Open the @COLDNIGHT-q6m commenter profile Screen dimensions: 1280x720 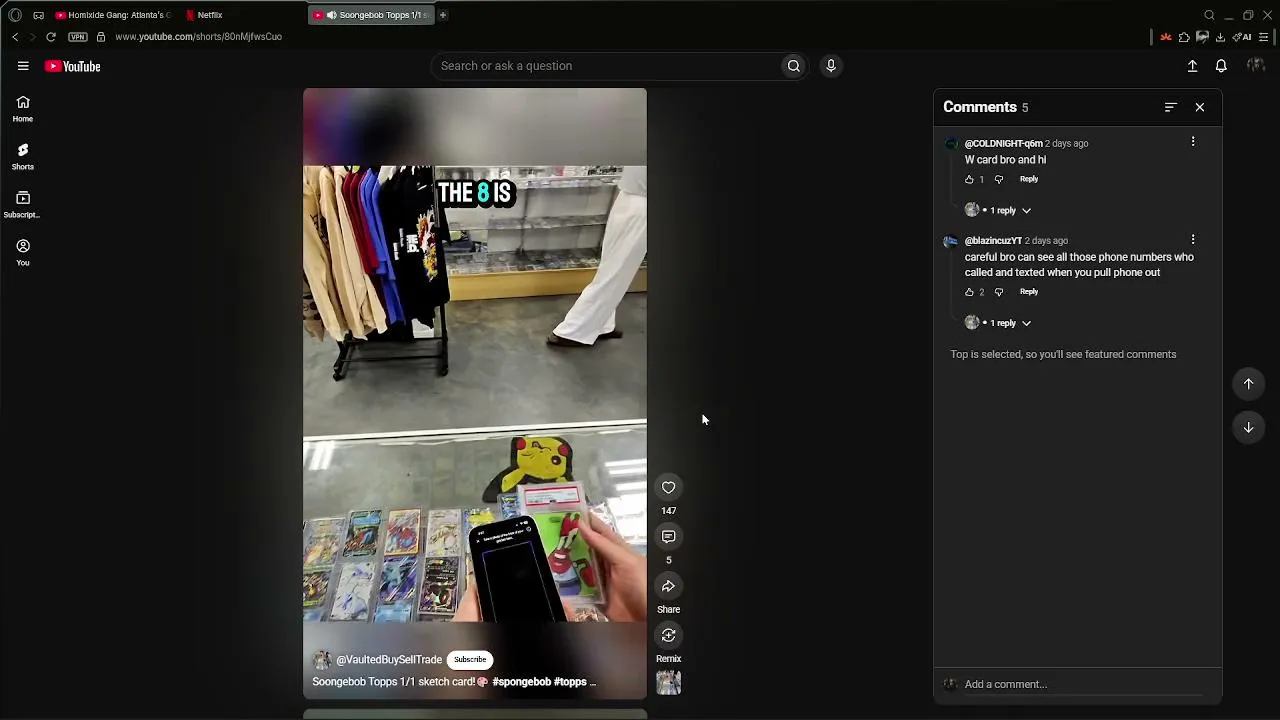[1003, 144]
